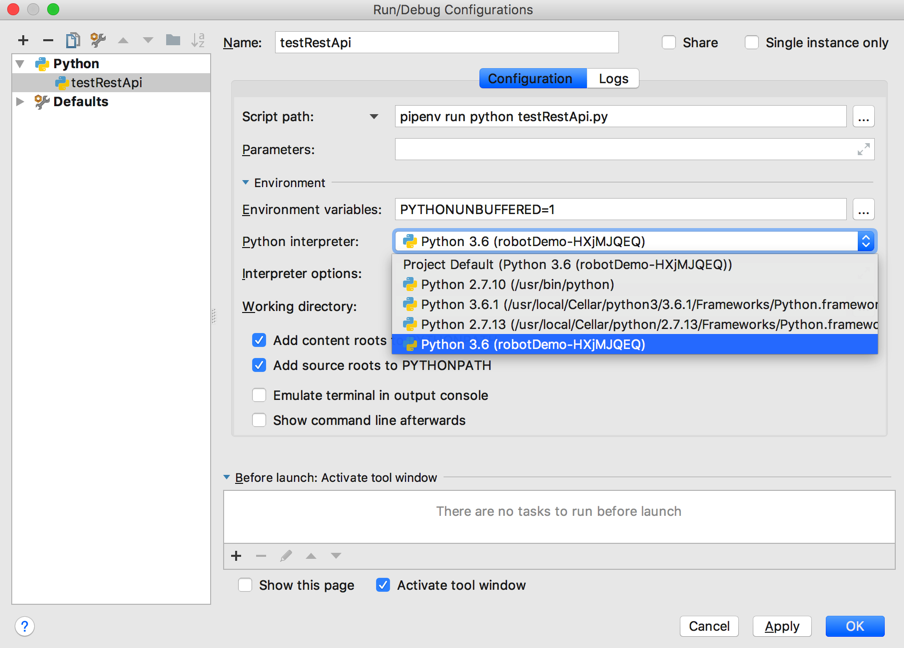Click the help question mark icon
The width and height of the screenshot is (904, 648).
[25, 626]
